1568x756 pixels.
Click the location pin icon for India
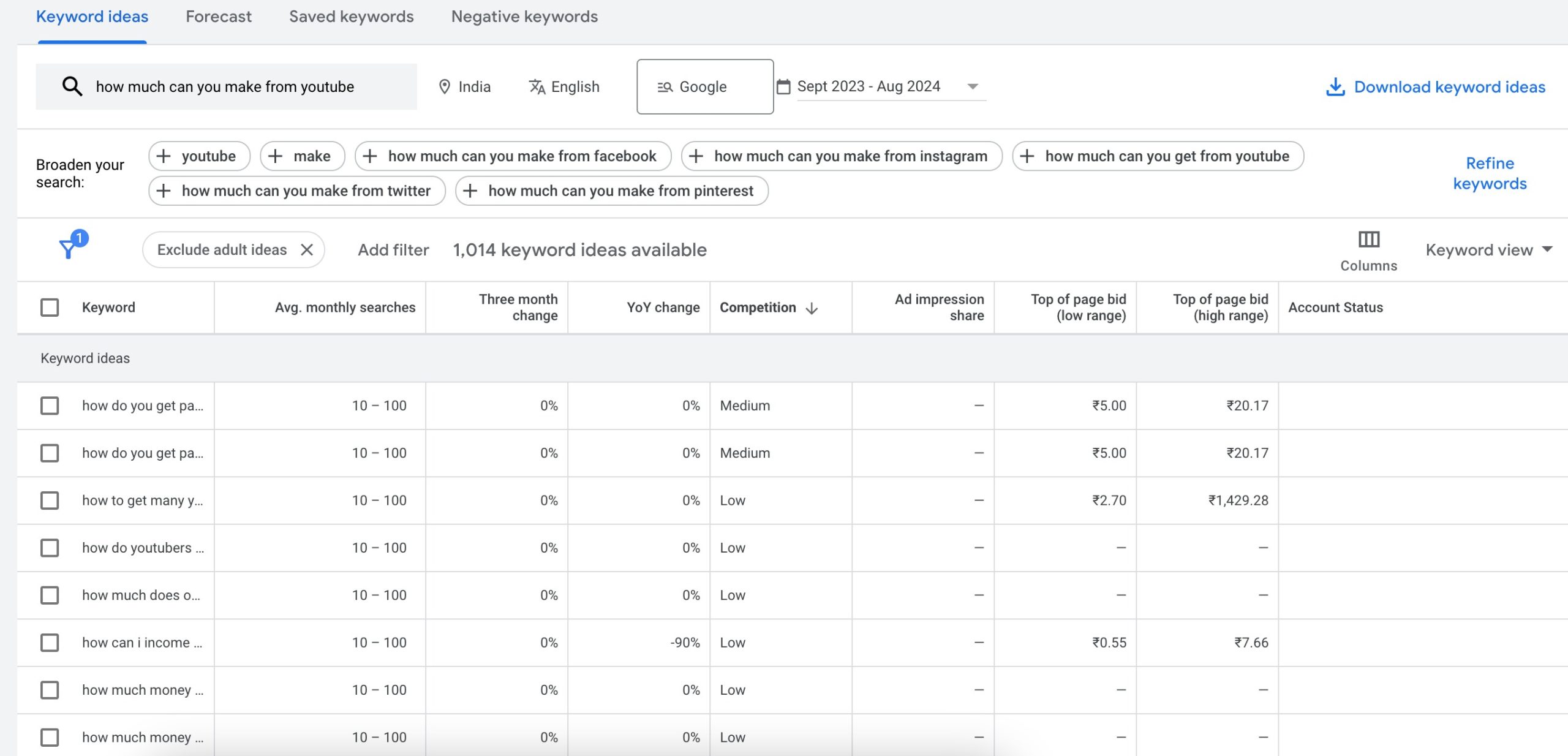click(x=443, y=85)
